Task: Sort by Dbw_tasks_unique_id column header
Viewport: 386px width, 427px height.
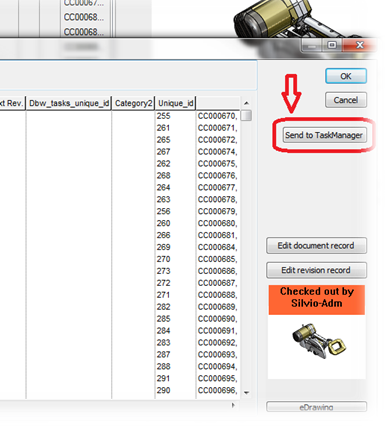Action: pos(69,103)
